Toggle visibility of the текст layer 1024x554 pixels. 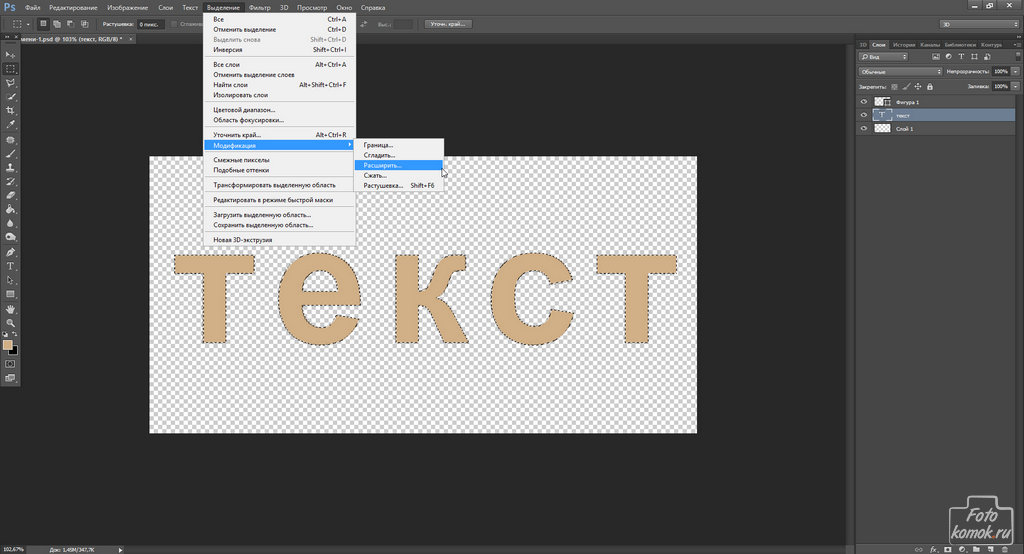(864, 115)
